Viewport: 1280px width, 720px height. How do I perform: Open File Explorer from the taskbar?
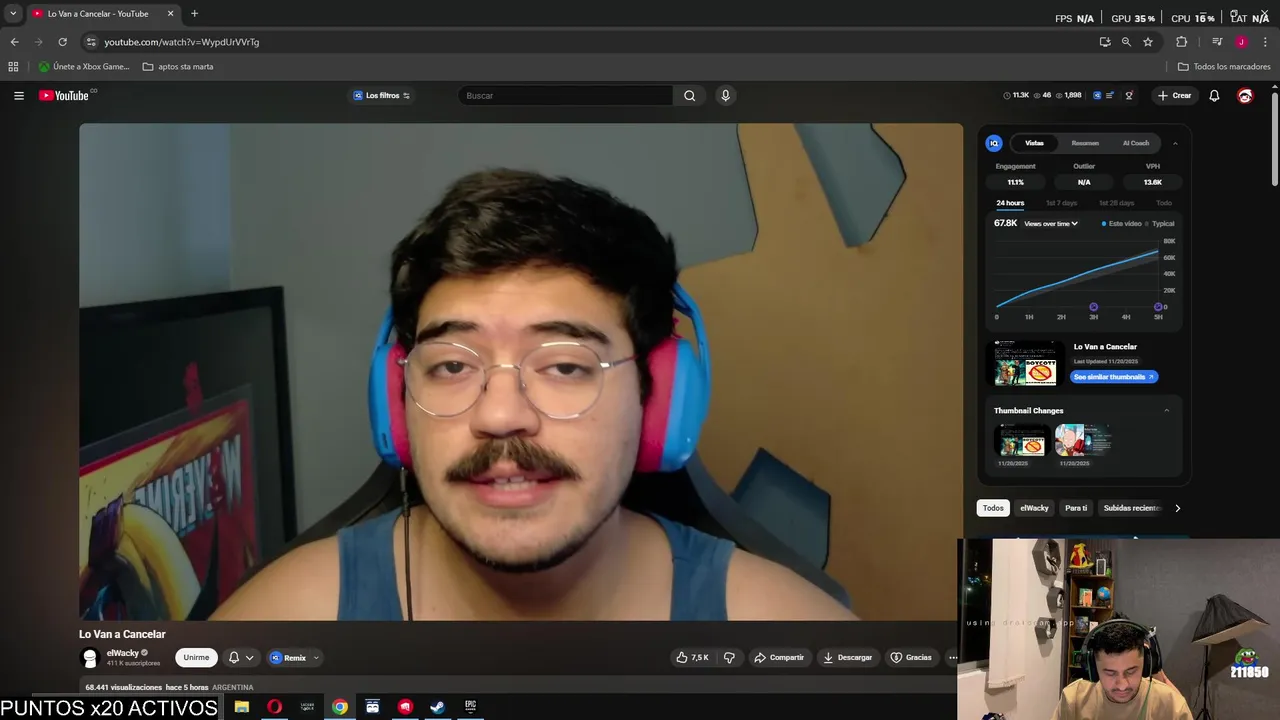[x=242, y=707]
